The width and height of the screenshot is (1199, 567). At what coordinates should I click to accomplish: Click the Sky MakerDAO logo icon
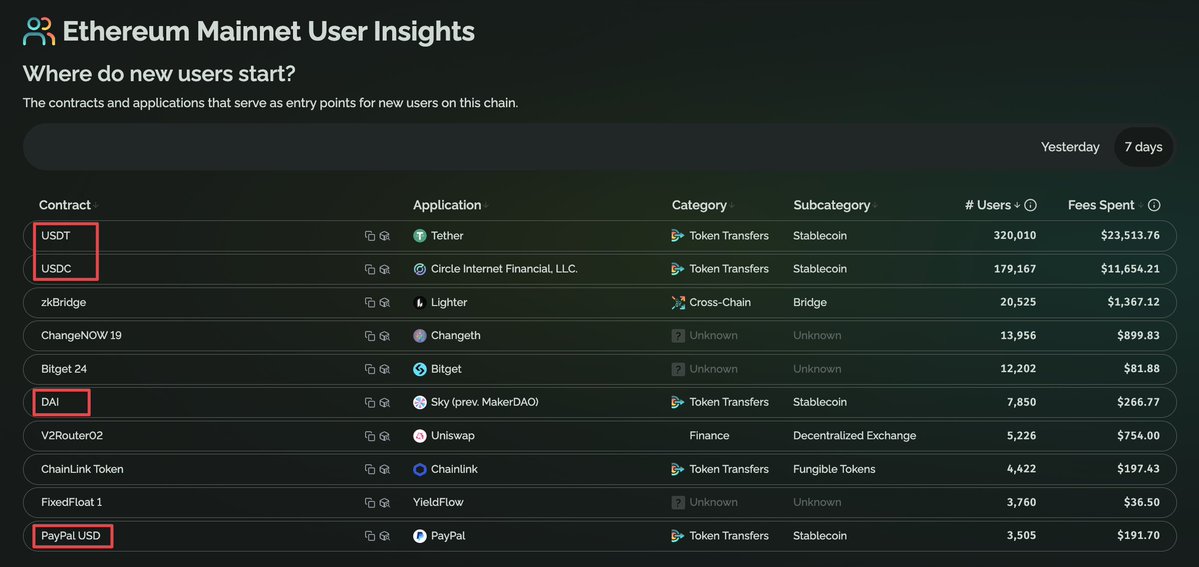pos(420,402)
